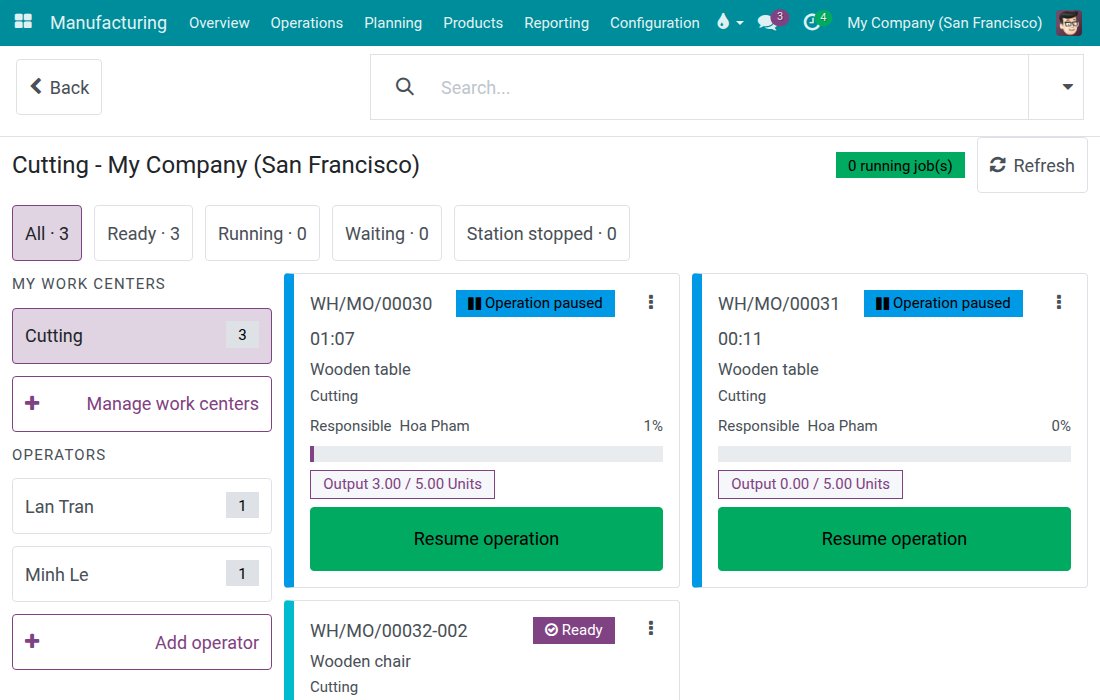Open the Products menu
This screenshot has width=1100, height=700.
(473, 22)
